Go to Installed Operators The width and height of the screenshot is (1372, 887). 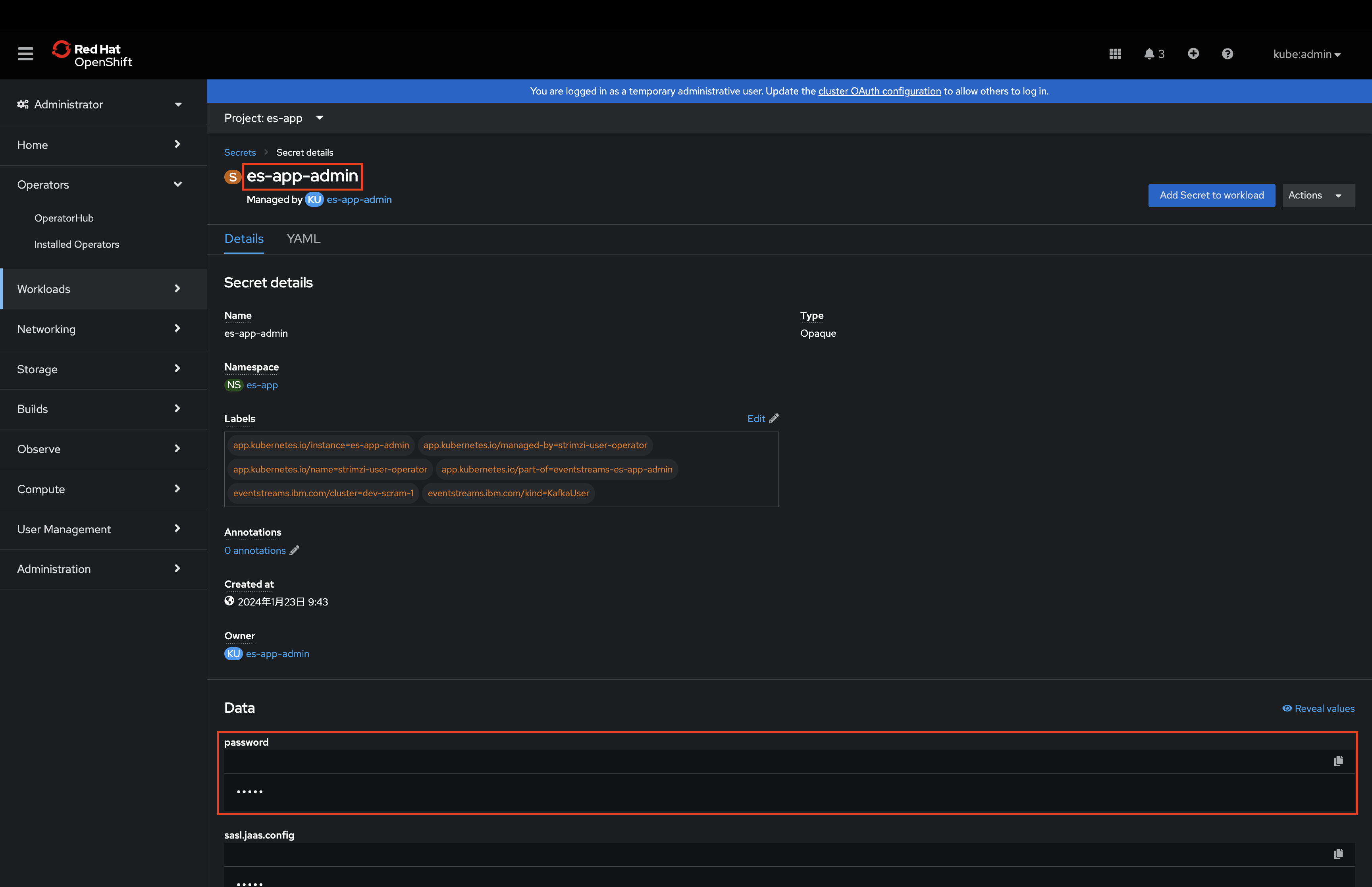[77, 244]
